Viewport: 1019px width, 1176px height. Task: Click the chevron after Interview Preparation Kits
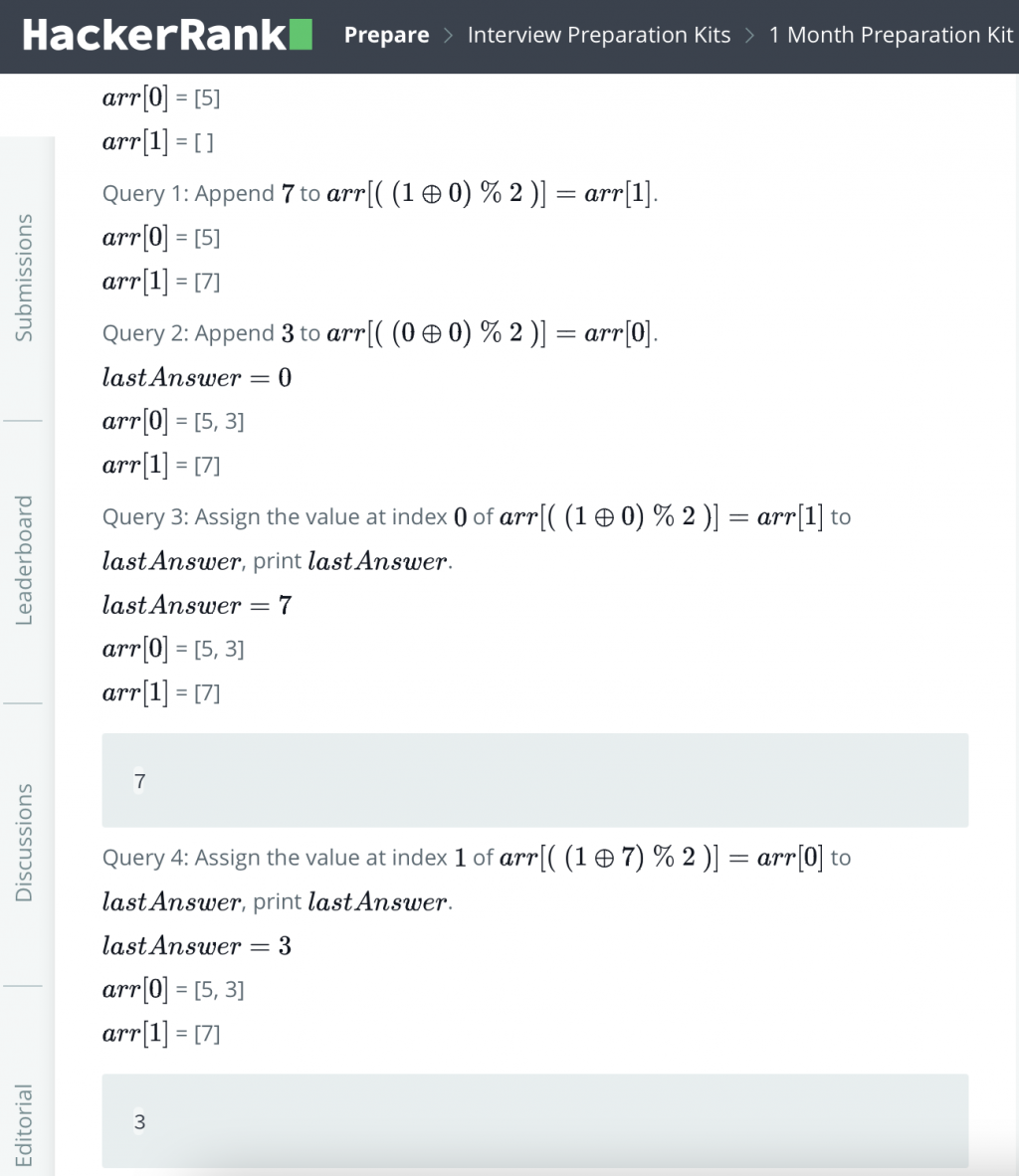pyautogui.click(x=749, y=35)
